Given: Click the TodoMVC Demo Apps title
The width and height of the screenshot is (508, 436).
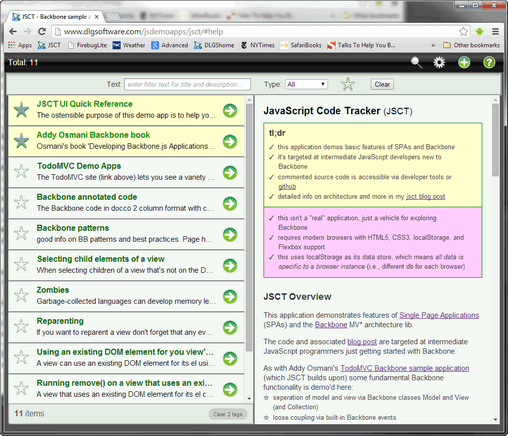Looking at the screenshot, I should [79, 166].
